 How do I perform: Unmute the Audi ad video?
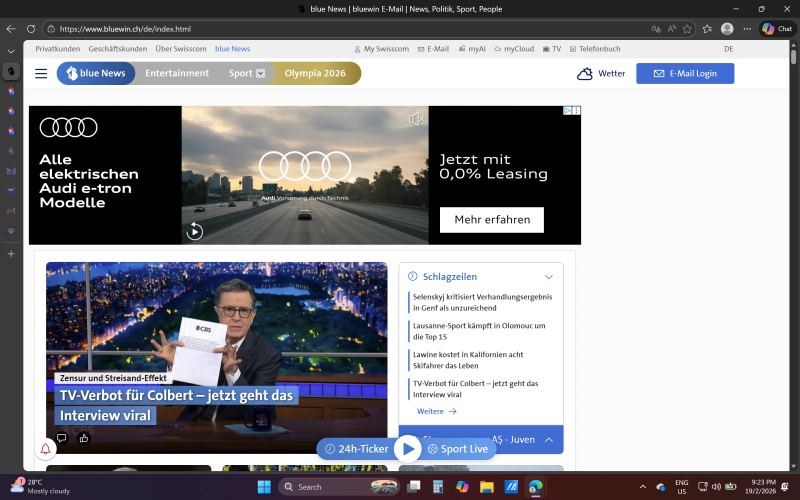[x=416, y=119]
